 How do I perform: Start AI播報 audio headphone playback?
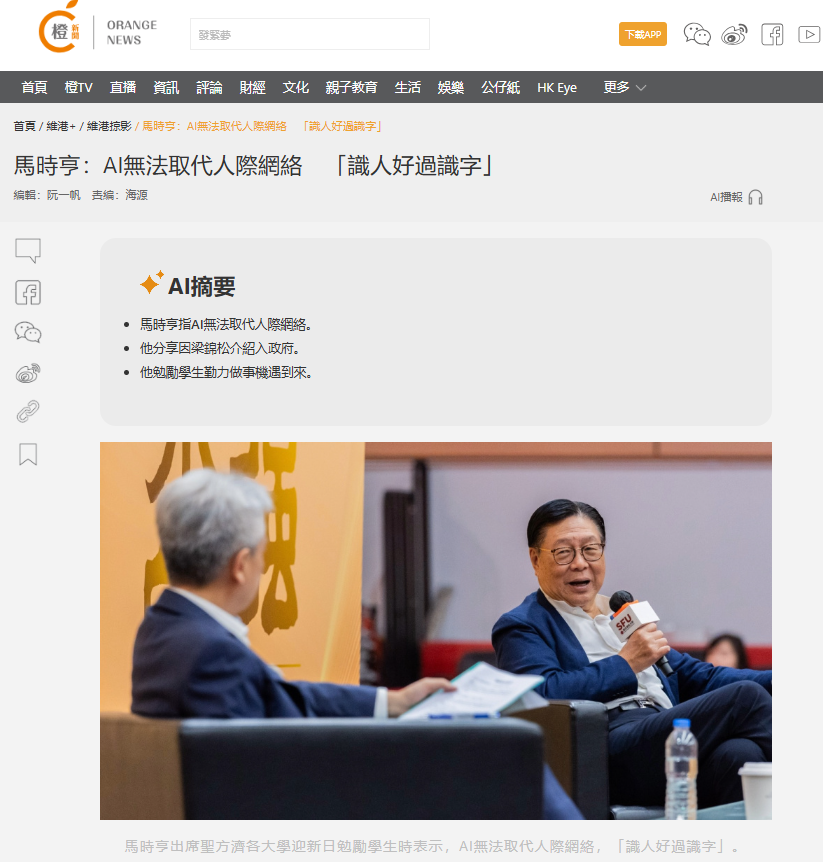click(755, 197)
